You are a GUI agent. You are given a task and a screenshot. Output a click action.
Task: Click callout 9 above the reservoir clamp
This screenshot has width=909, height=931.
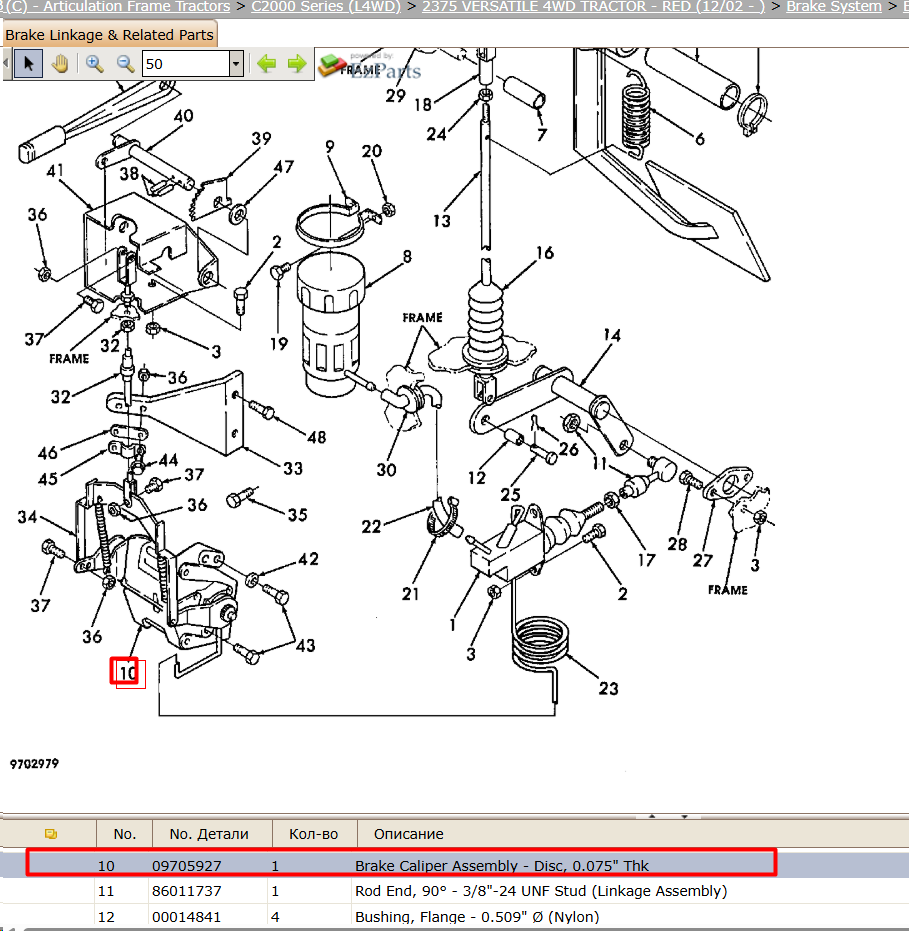click(x=330, y=146)
